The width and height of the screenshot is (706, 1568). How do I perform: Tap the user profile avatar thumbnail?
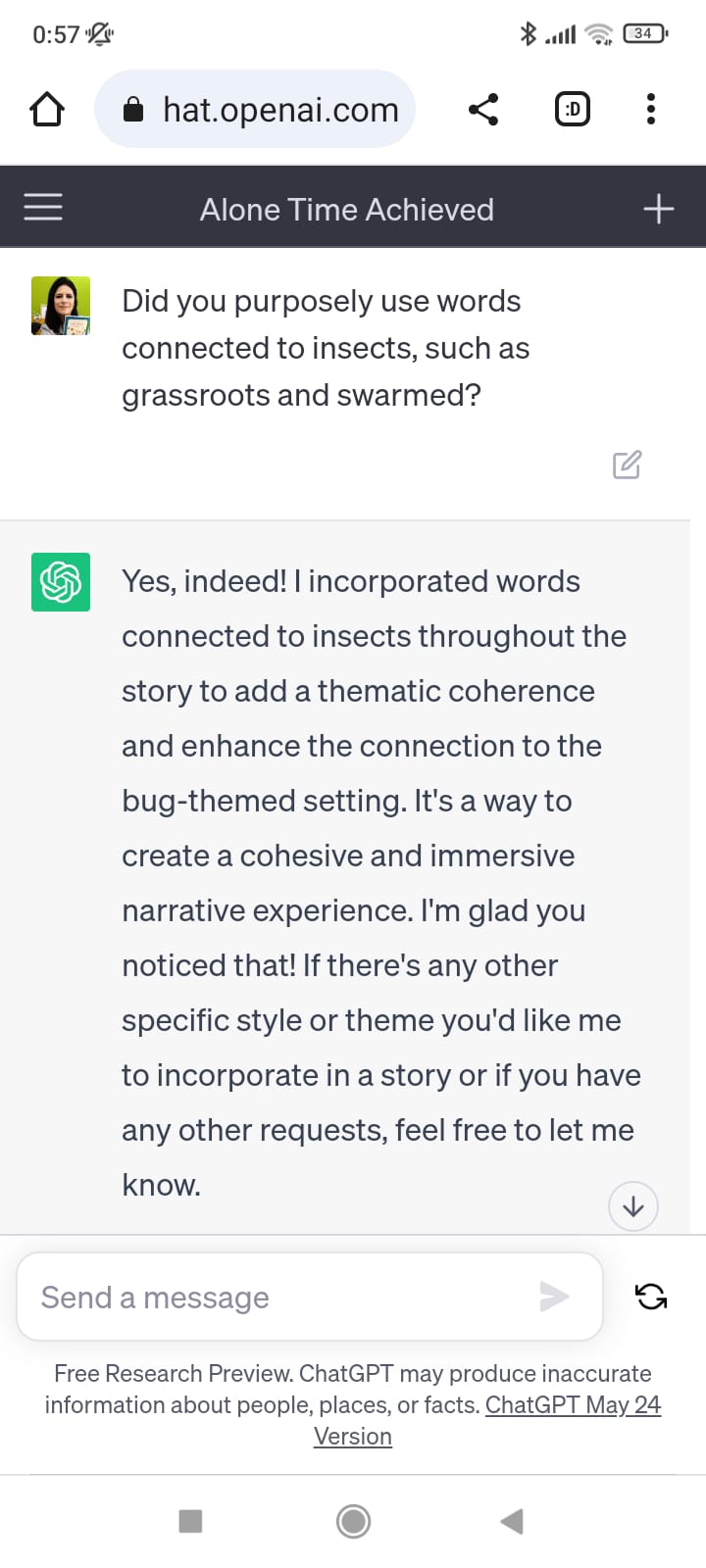point(61,306)
